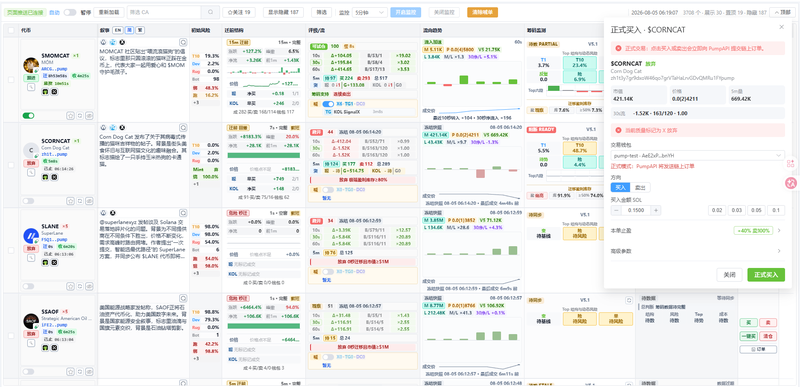Toggle the 自动/暂停 switch in the top bar

[70, 12]
